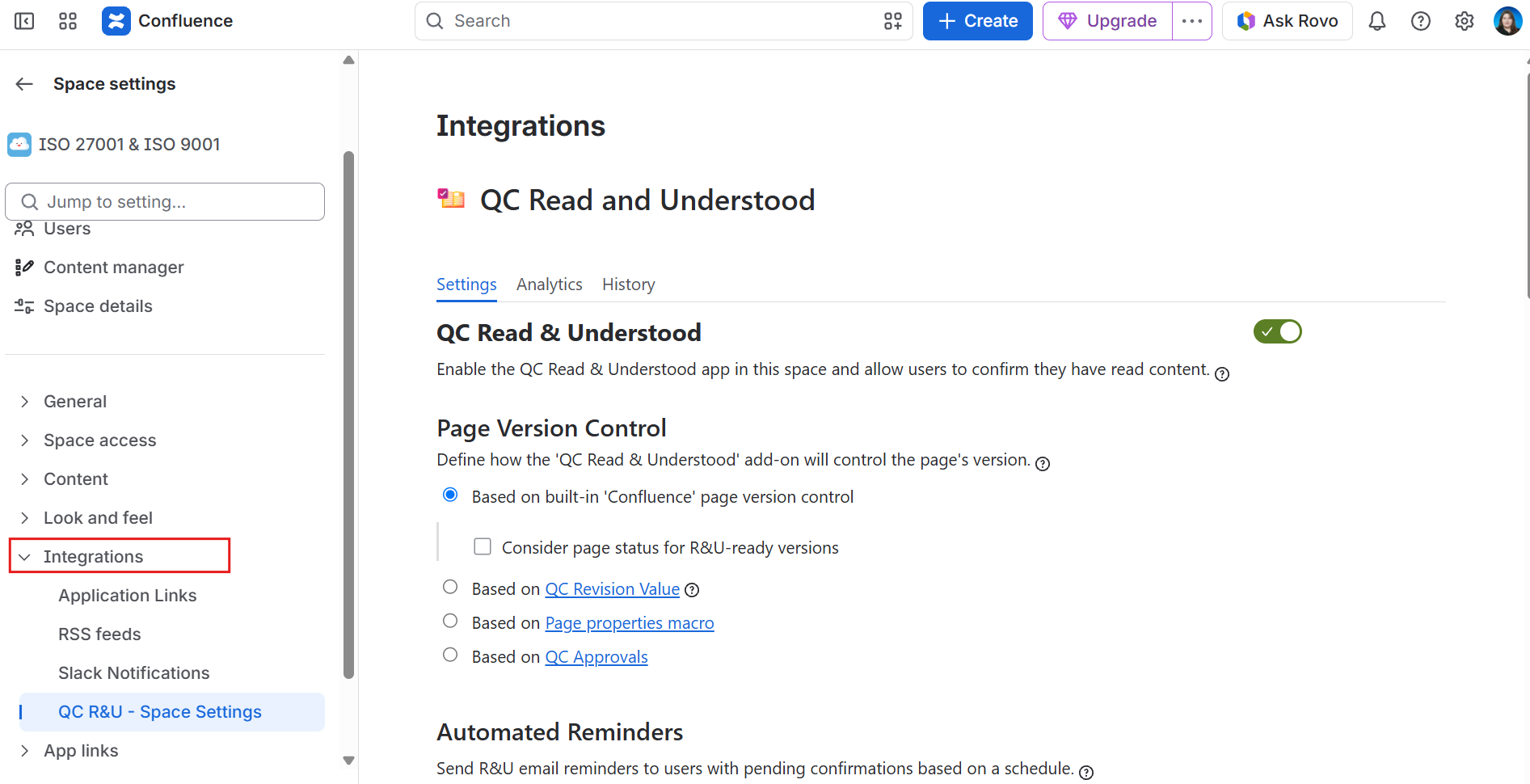
Task: Focus the top Search field
Action: [664, 21]
